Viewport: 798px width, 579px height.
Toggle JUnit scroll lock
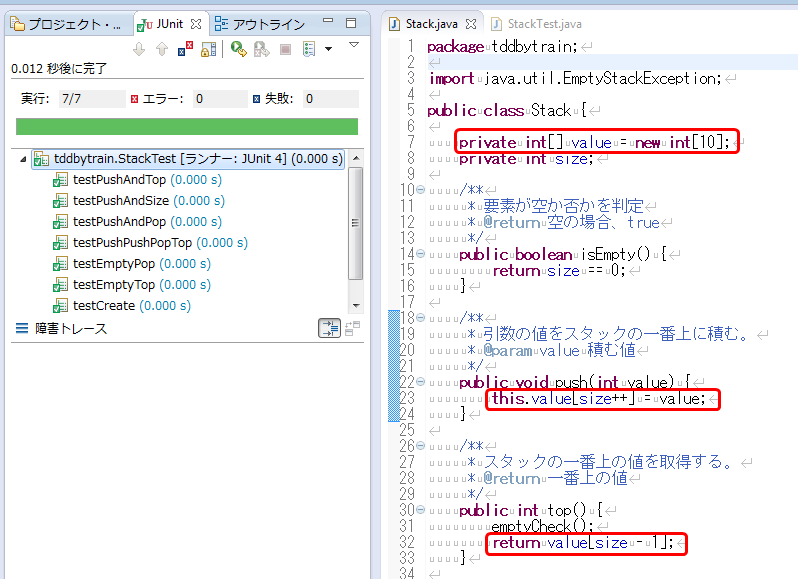coord(209,49)
